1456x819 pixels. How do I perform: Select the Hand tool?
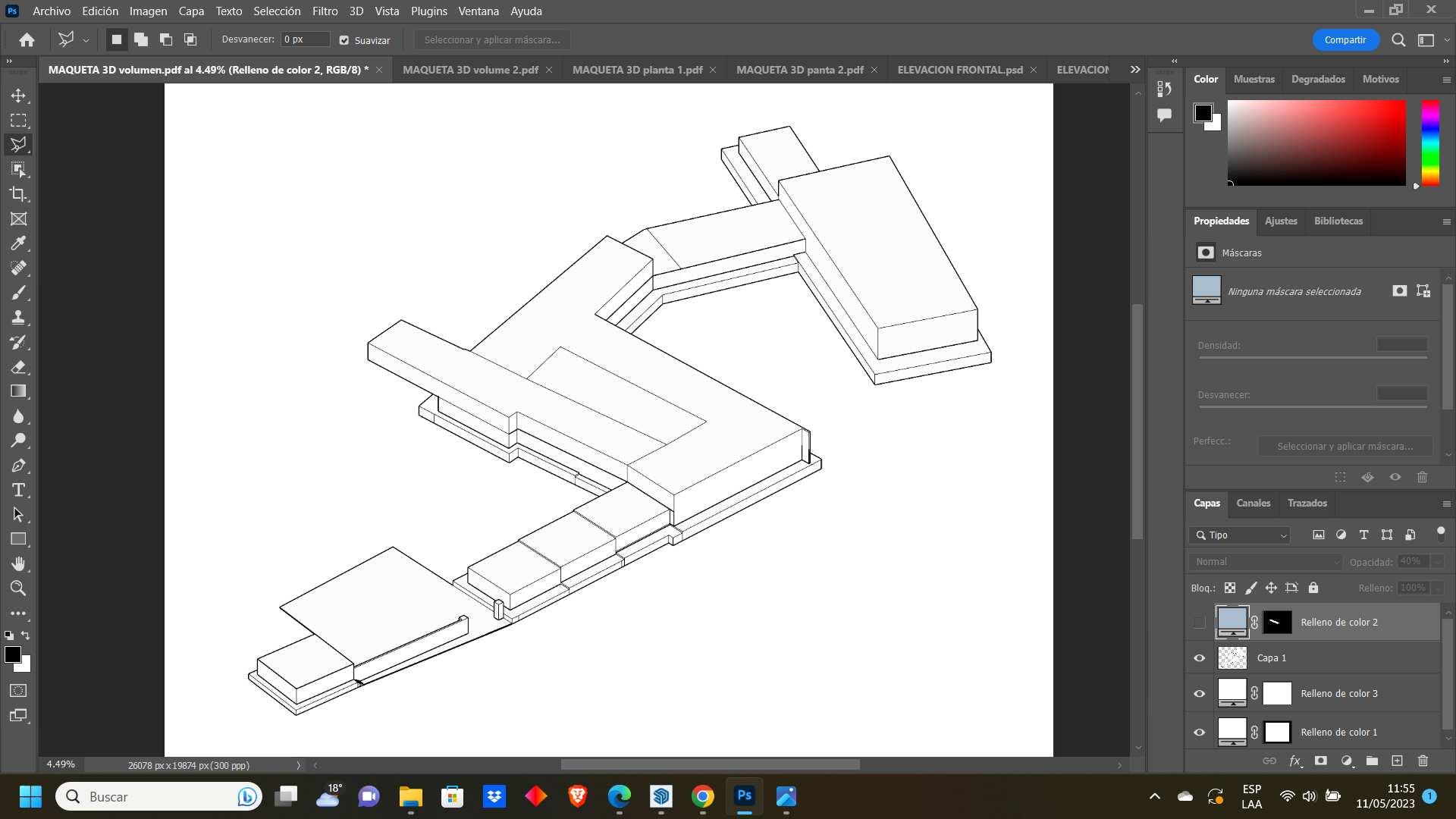18,563
